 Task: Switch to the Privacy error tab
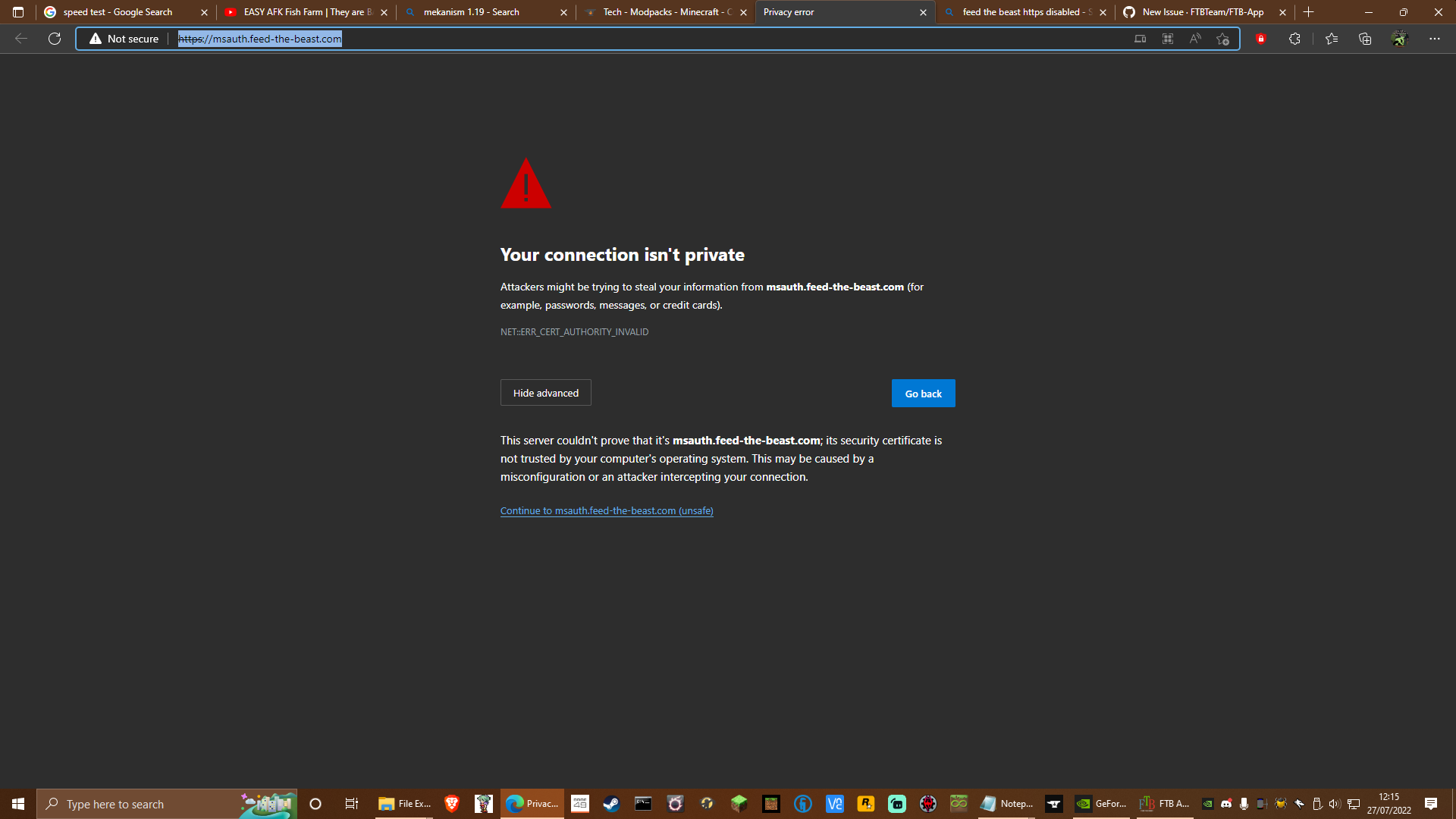834,12
